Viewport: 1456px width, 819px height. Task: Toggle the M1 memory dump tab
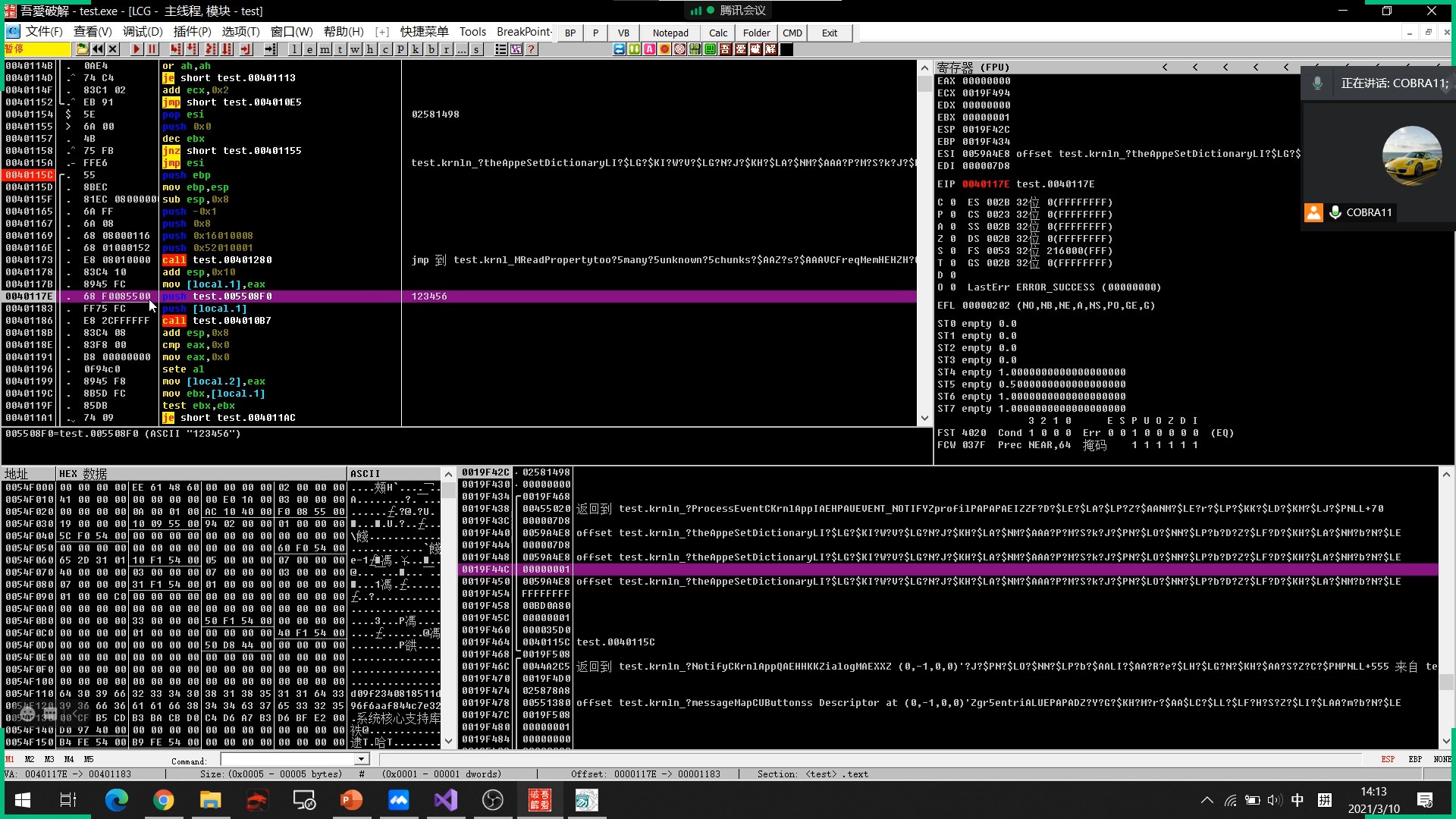coord(10,759)
